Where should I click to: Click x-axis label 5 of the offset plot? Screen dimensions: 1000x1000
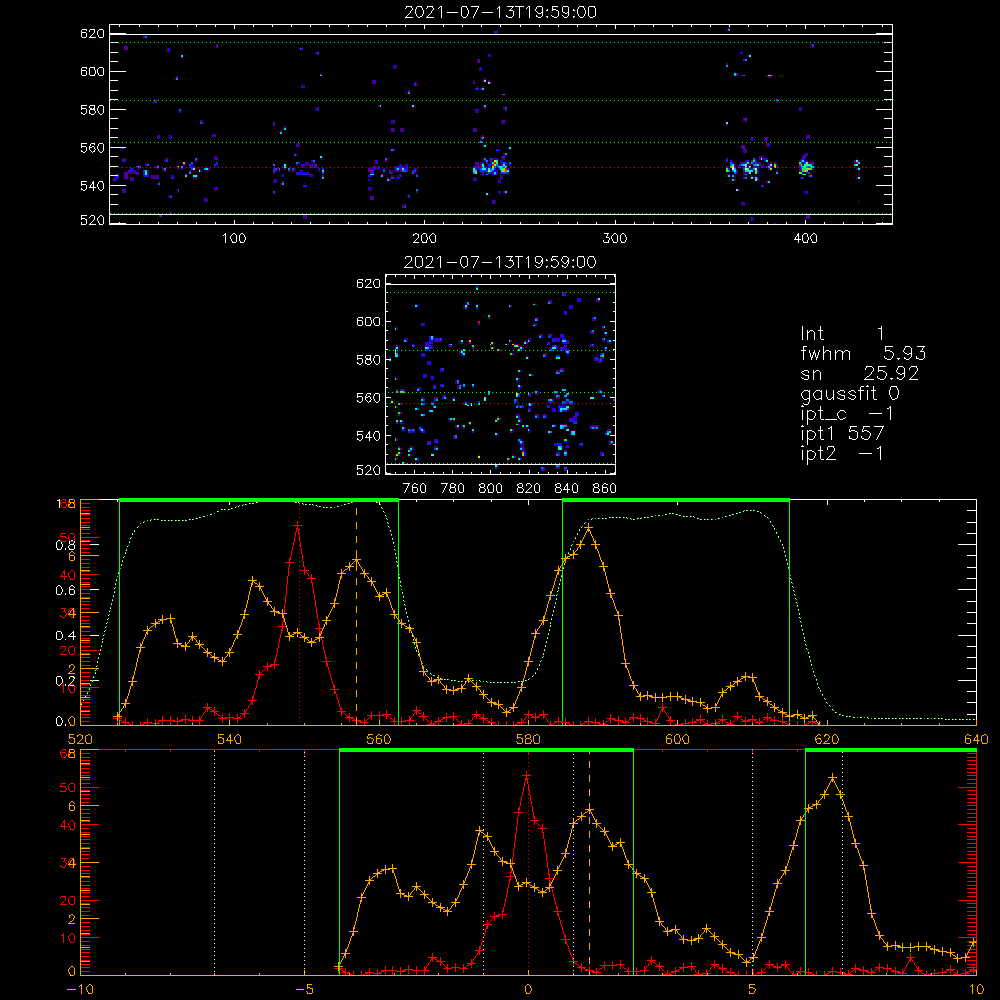(x=753, y=990)
